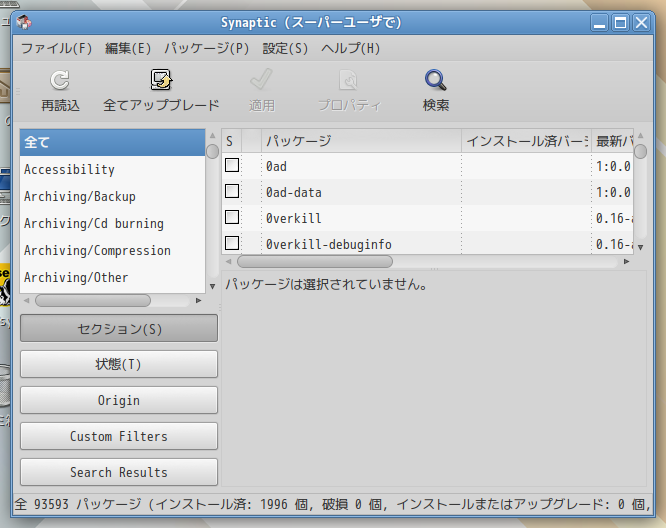Select the 0ad-data package name
The width and height of the screenshot is (666, 528).
293,192
